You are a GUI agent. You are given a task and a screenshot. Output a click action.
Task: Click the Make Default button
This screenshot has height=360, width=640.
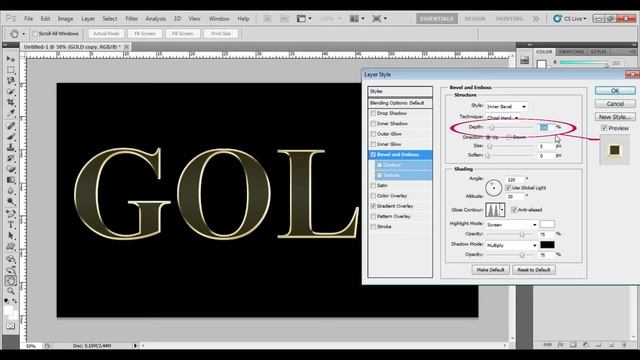490,270
